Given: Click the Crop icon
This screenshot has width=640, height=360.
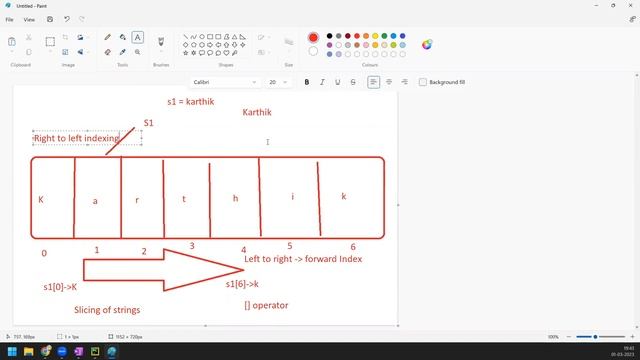Looking at the screenshot, I should (x=65, y=37).
